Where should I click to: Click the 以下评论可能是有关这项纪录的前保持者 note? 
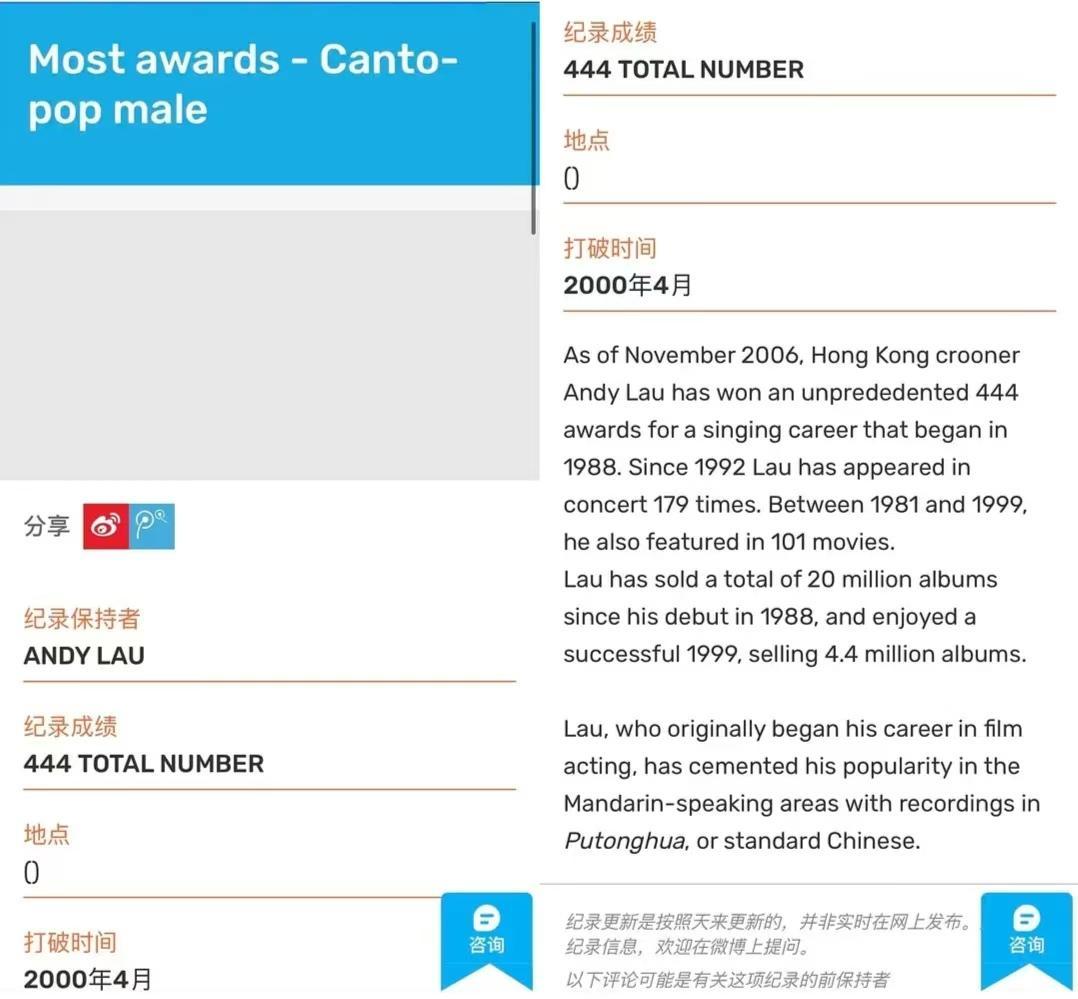tap(727, 980)
